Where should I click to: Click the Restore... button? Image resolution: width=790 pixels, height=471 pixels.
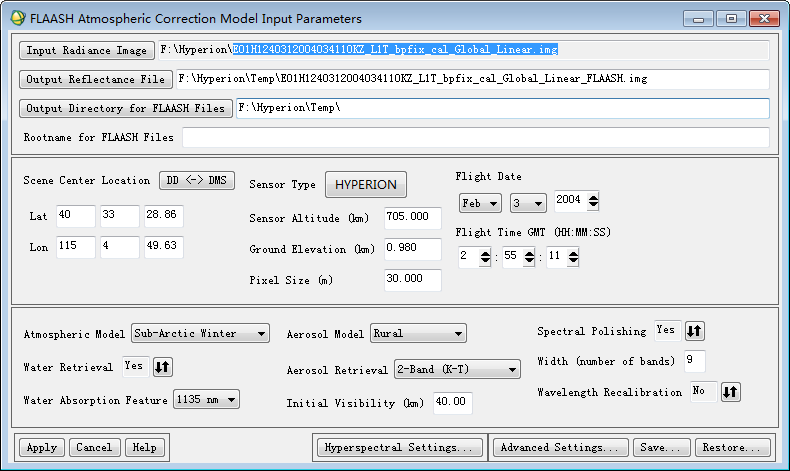pyautogui.click(x=733, y=447)
